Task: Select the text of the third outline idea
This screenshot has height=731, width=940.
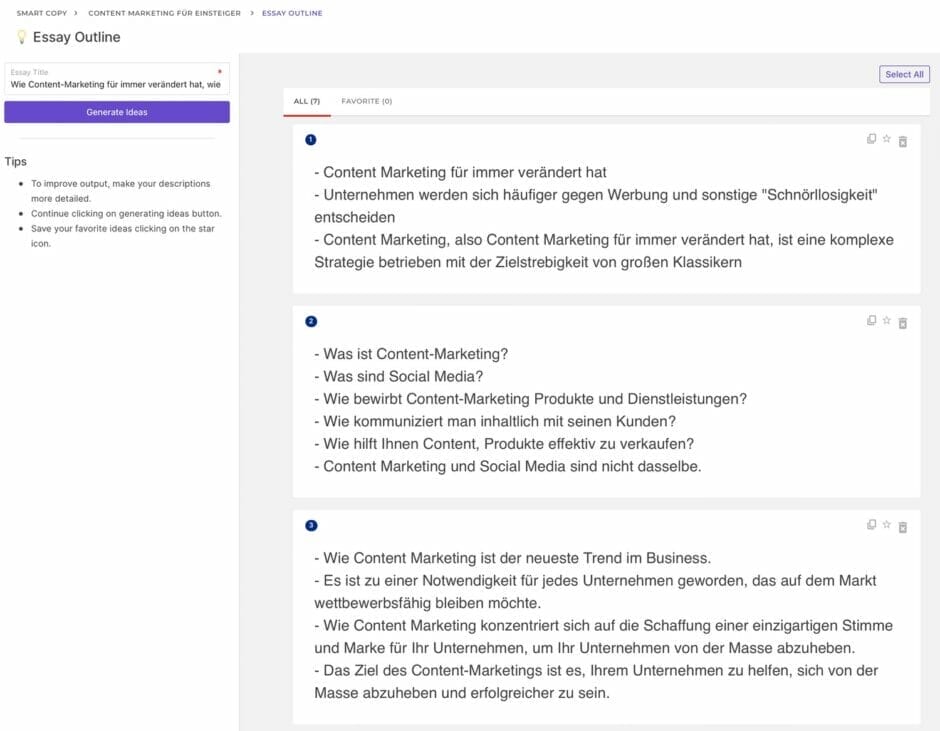Action: pos(603,625)
